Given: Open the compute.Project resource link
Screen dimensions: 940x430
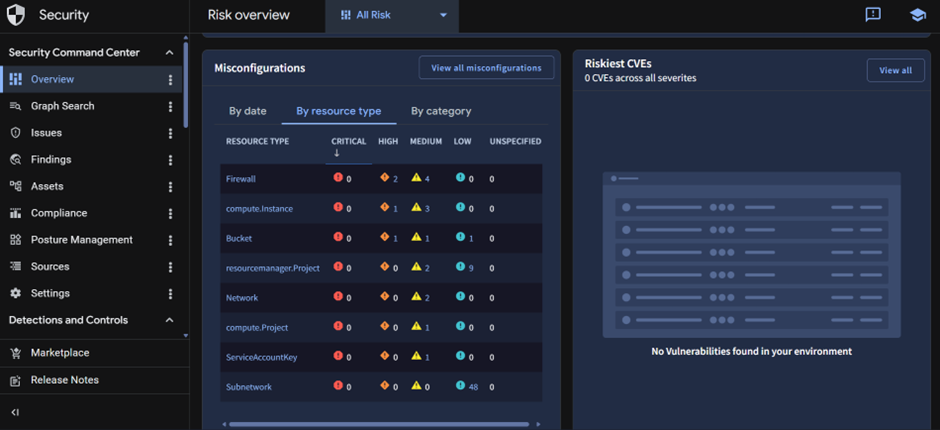Looking at the screenshot, I should click(257, 327).
